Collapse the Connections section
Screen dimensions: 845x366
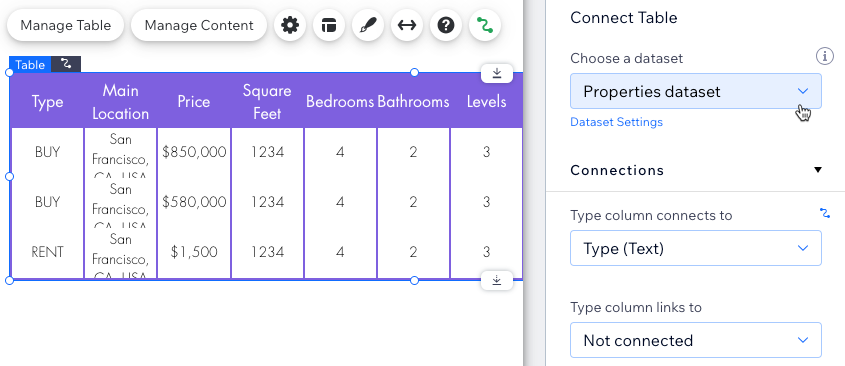point(818,170)
